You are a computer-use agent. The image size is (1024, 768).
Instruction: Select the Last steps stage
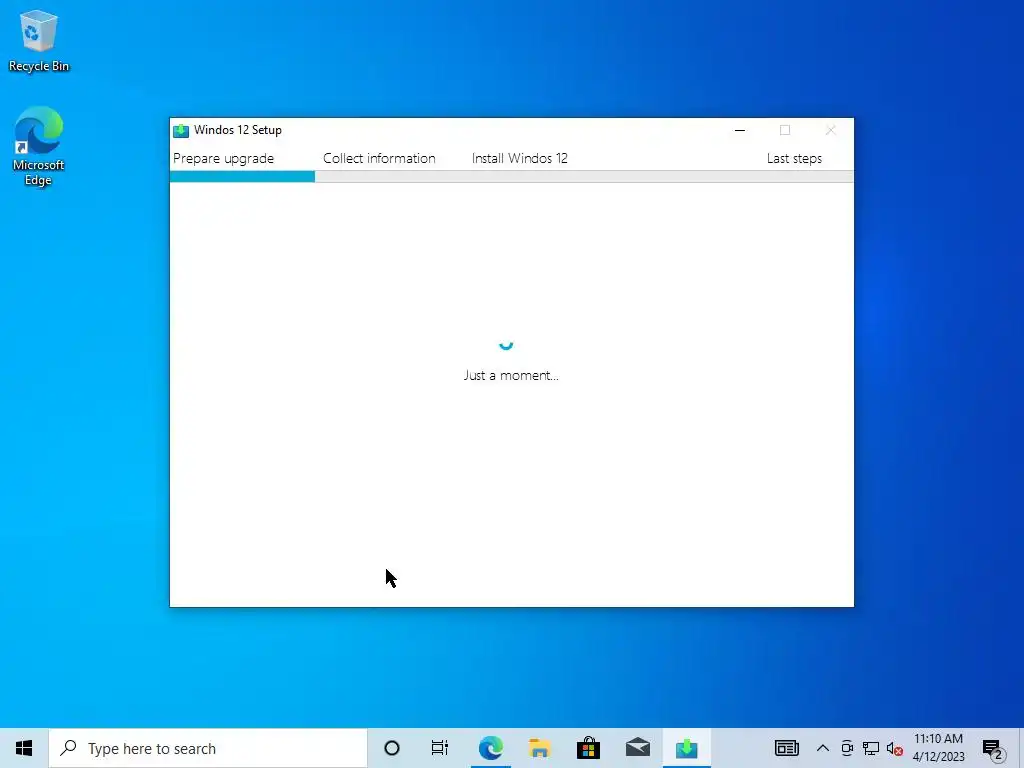(x=794, y=159)
